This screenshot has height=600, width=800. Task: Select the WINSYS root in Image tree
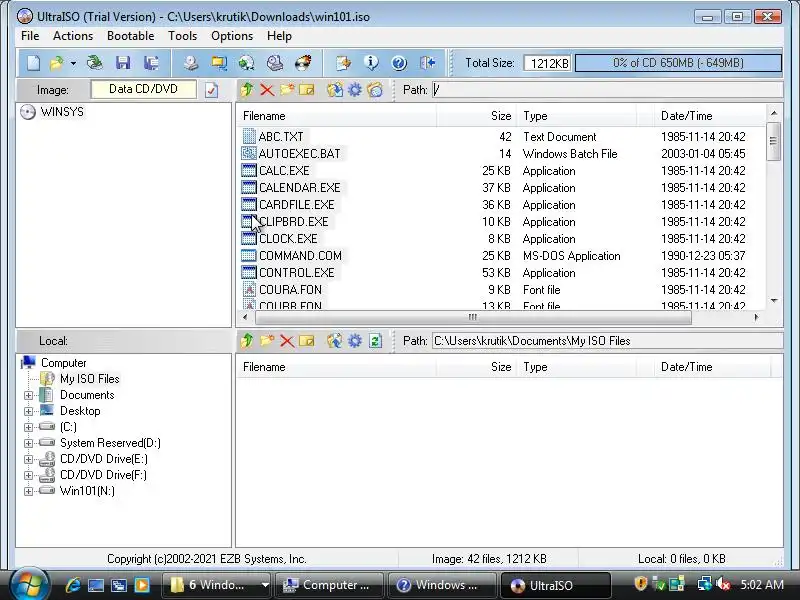click(x=62, y=112)
